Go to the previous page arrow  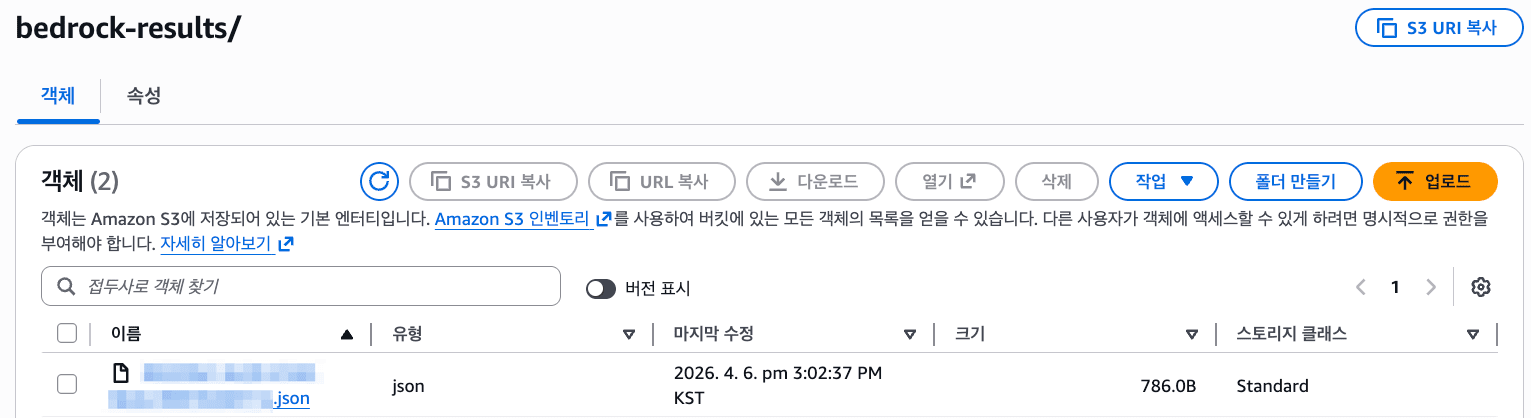(x=1360, y=288)
